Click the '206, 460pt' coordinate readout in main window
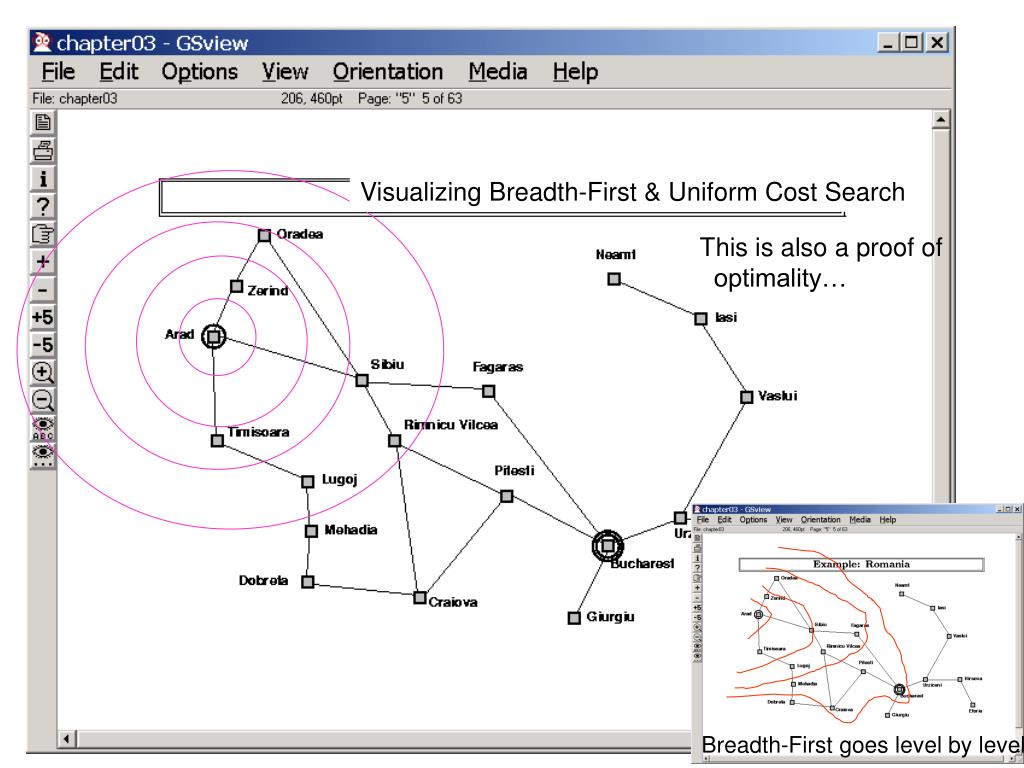The image size is (1024, 768). tap(312, 99)
